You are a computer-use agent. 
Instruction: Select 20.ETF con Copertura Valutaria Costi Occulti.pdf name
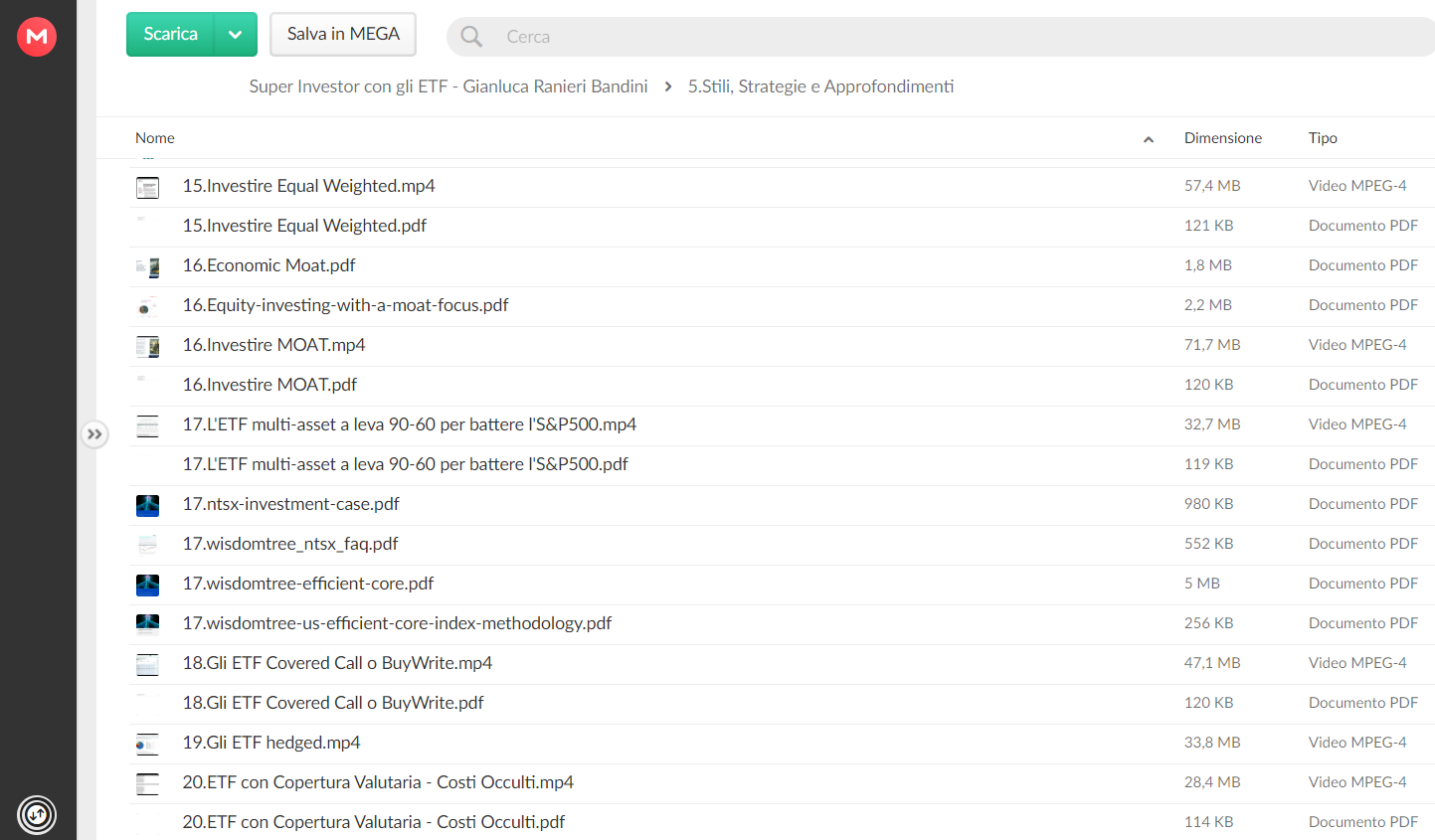[374, 822]
